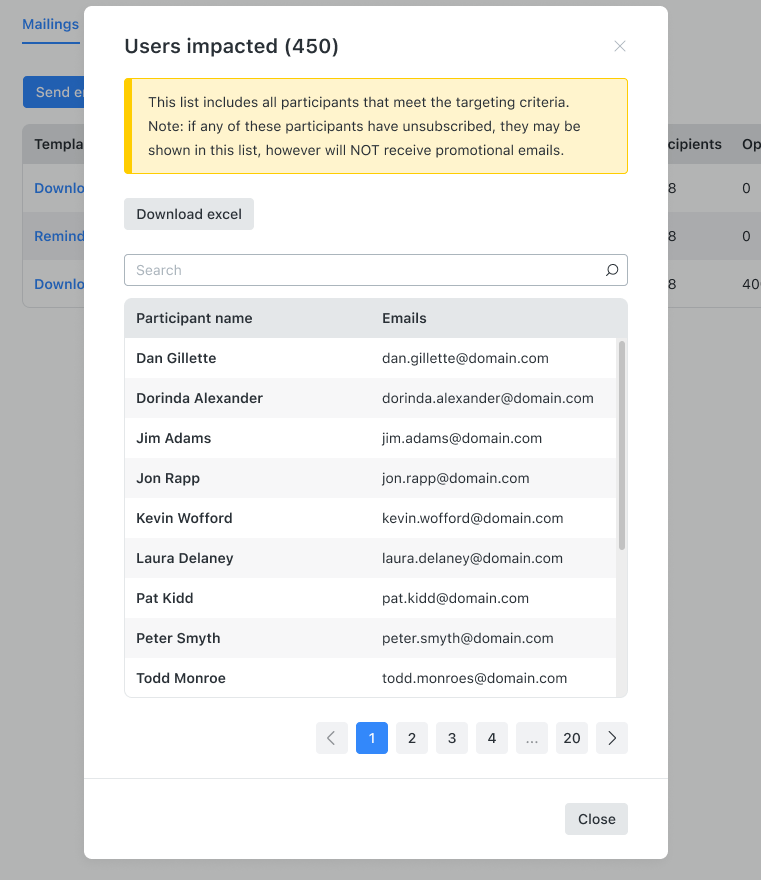Focus the Search input field
Image resolution: width=761 pixels, height=880 pixels.
[375, 270]
